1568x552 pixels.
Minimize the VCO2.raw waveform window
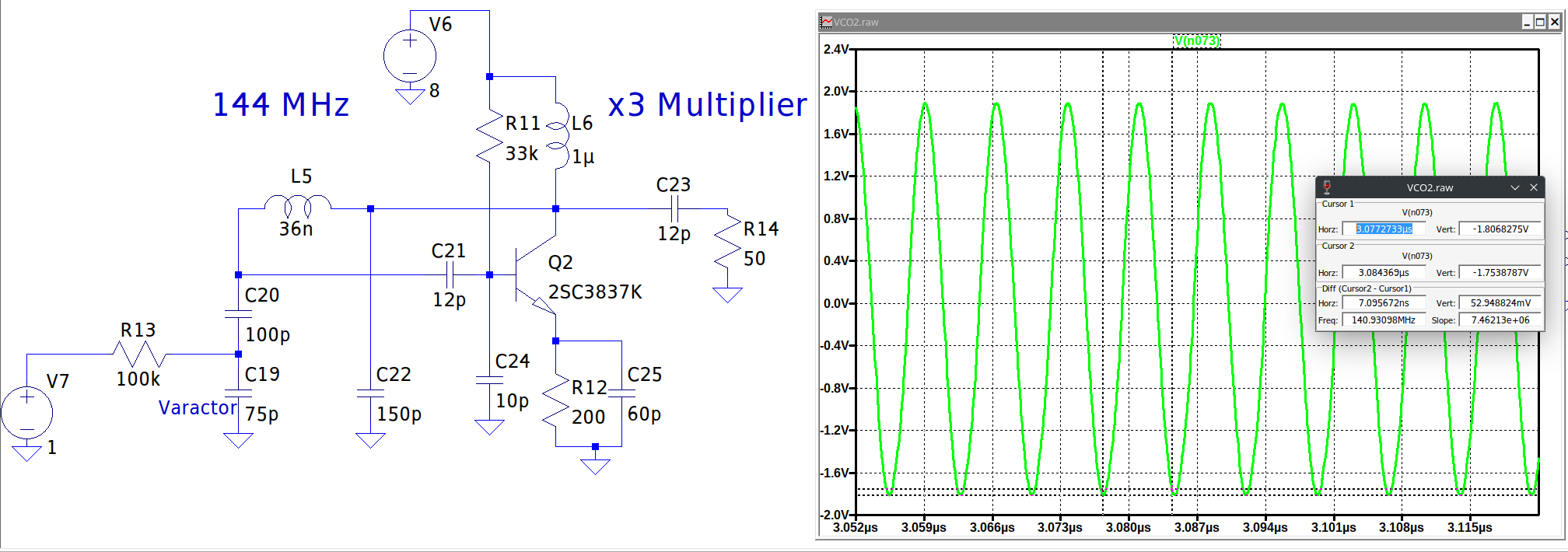coord(1527,22)
